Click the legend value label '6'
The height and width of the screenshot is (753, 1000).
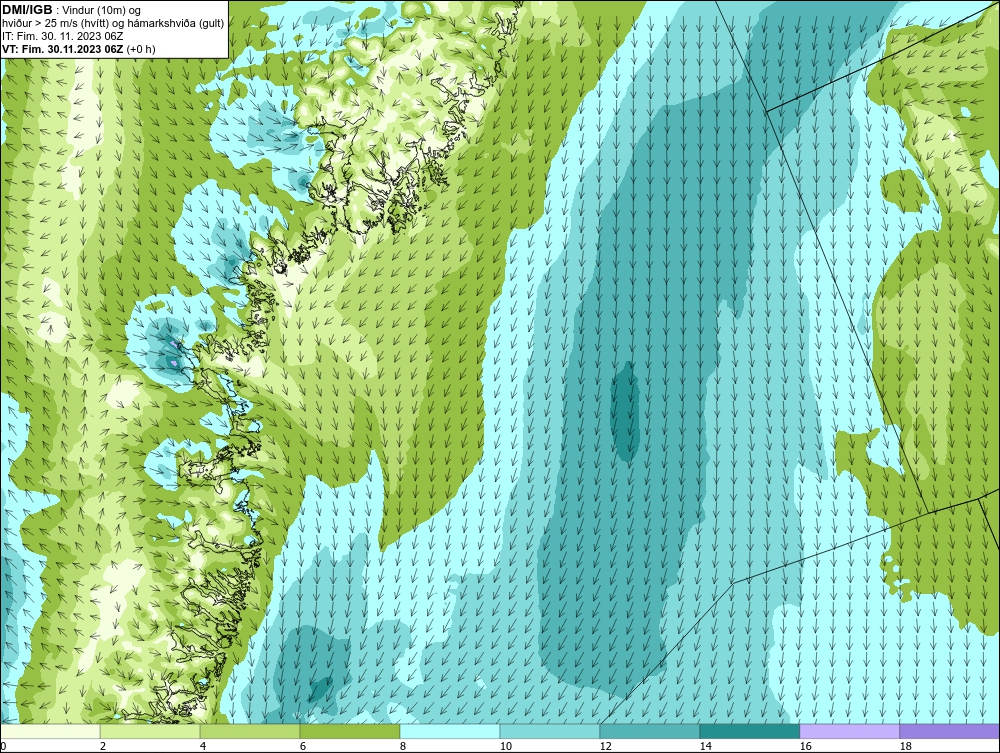pos(303,746)
